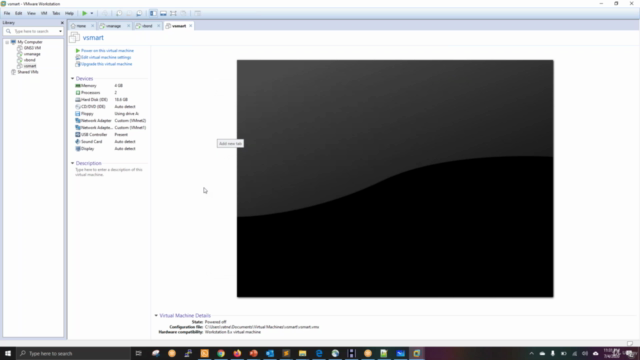Enter full screen mode via toolbar
640x360 pixels.
pyautogui.click(x=173, y=13)
